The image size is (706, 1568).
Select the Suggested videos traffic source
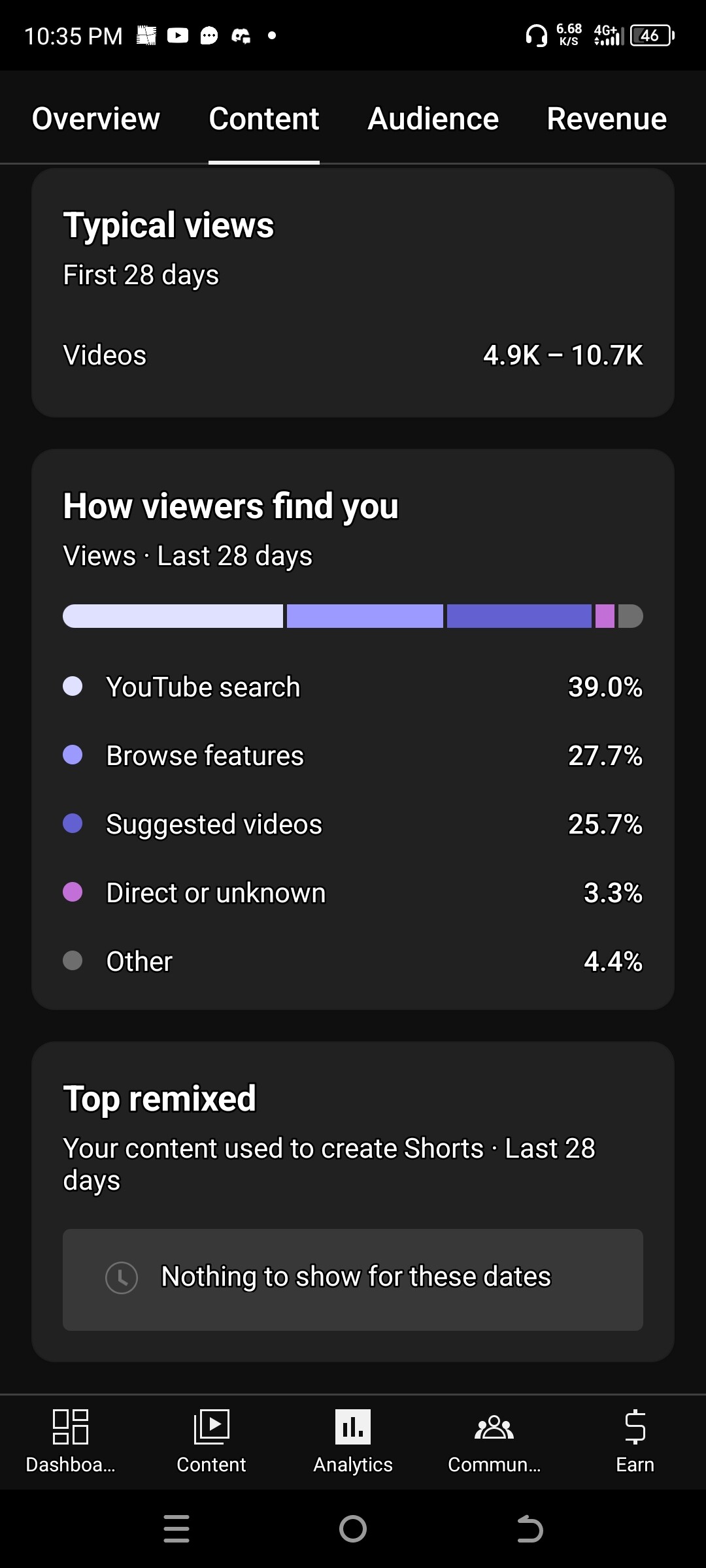[353, 824]
